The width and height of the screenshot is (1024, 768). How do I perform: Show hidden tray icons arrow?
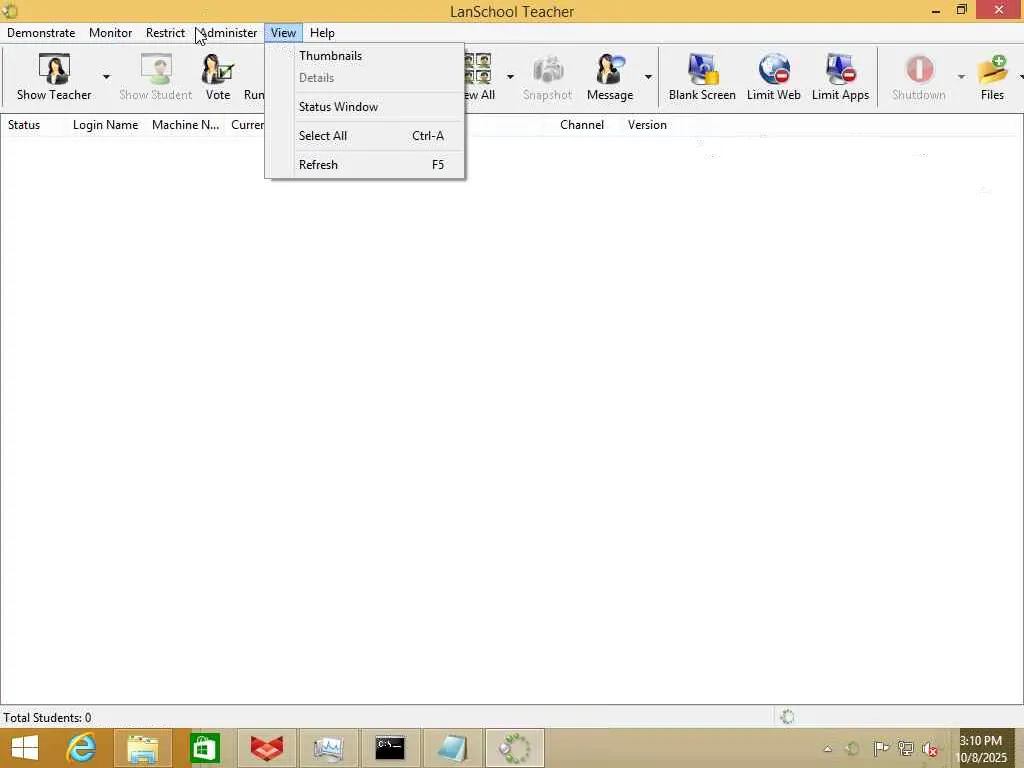(x=827, y=749)
